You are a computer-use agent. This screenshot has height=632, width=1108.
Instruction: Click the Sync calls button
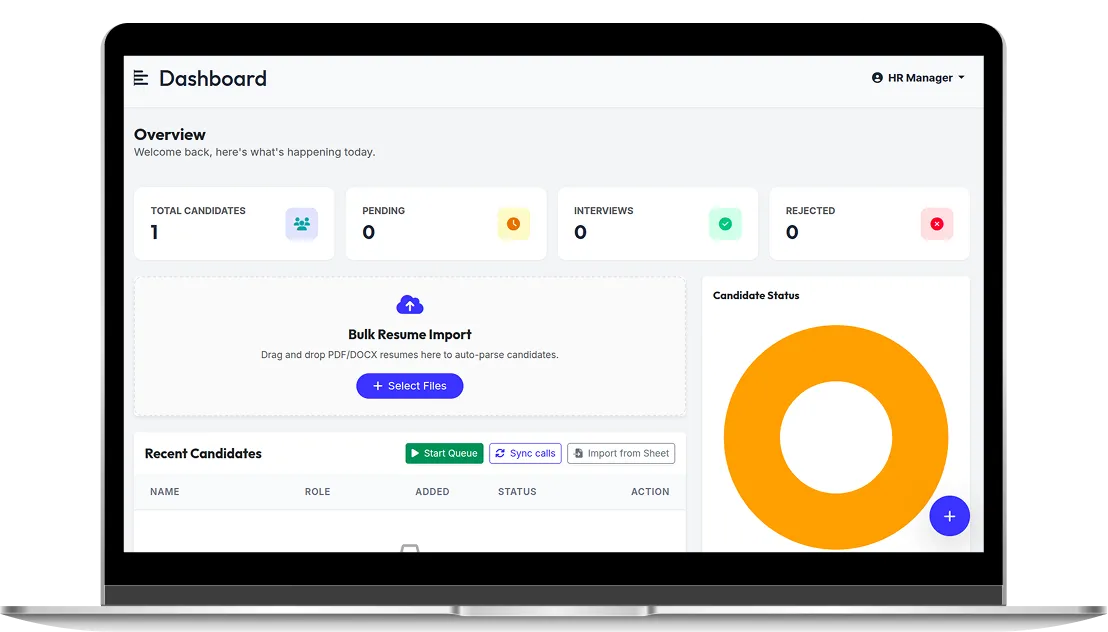tap(525, 453)
